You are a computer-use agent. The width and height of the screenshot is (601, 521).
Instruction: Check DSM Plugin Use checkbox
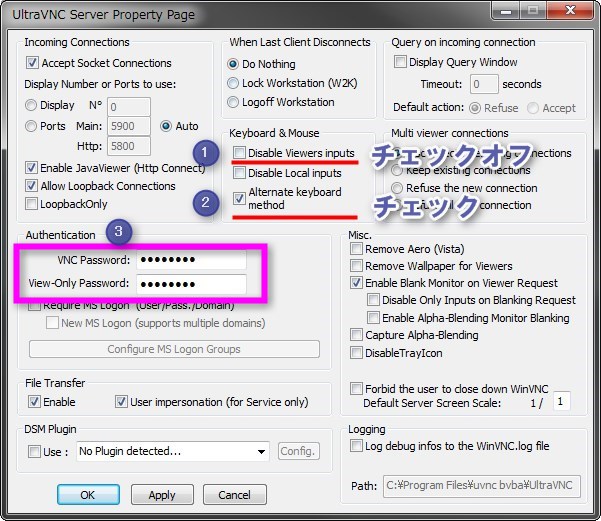[x=34, y=452]
